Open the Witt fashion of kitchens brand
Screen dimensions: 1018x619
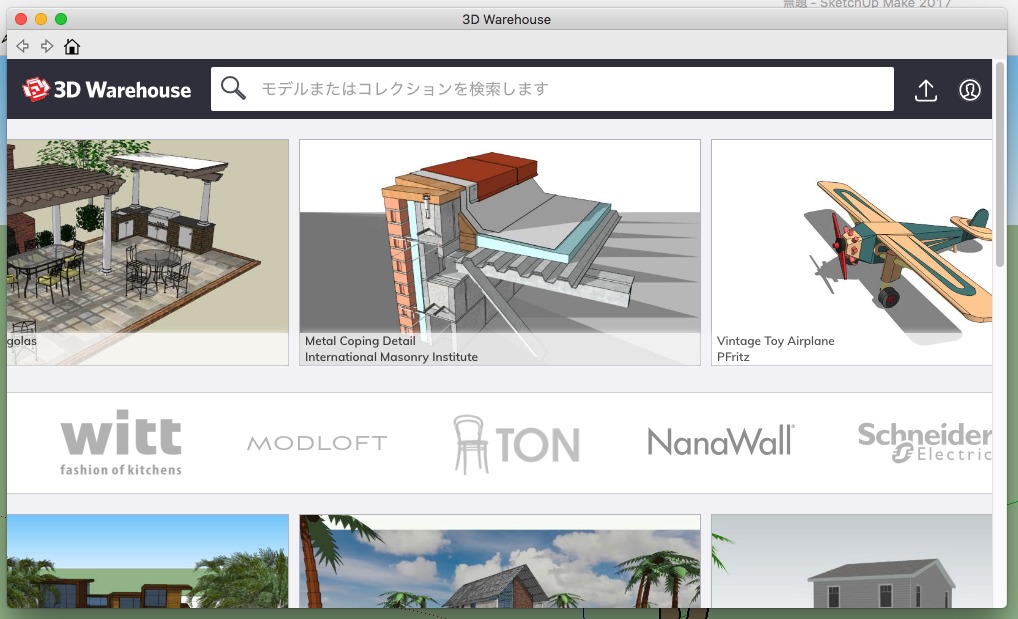point(121,443)
